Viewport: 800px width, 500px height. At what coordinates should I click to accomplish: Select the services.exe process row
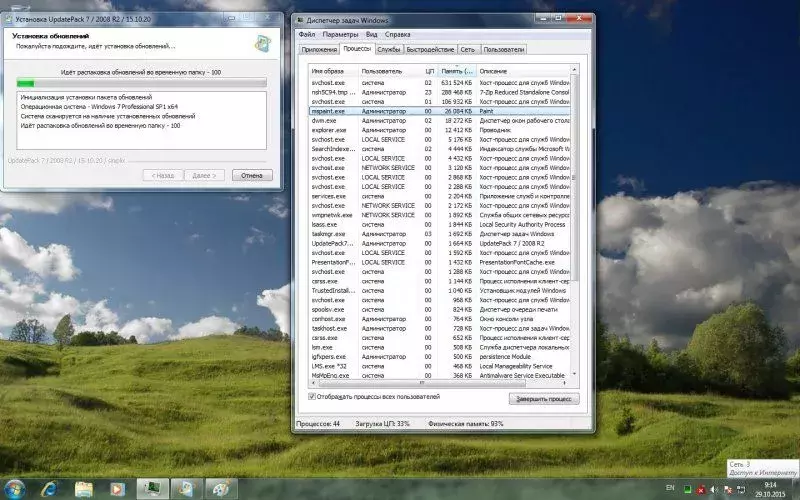click(x=440, y=196)
